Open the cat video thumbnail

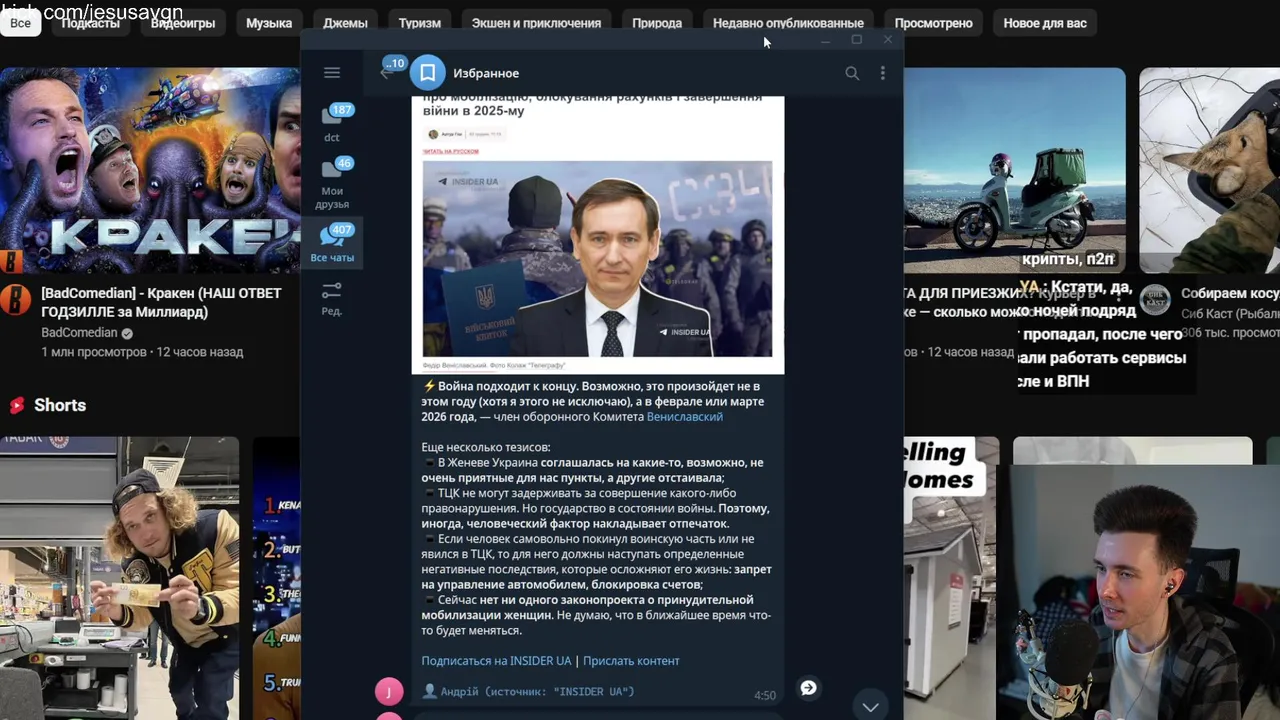(1209, 170)
